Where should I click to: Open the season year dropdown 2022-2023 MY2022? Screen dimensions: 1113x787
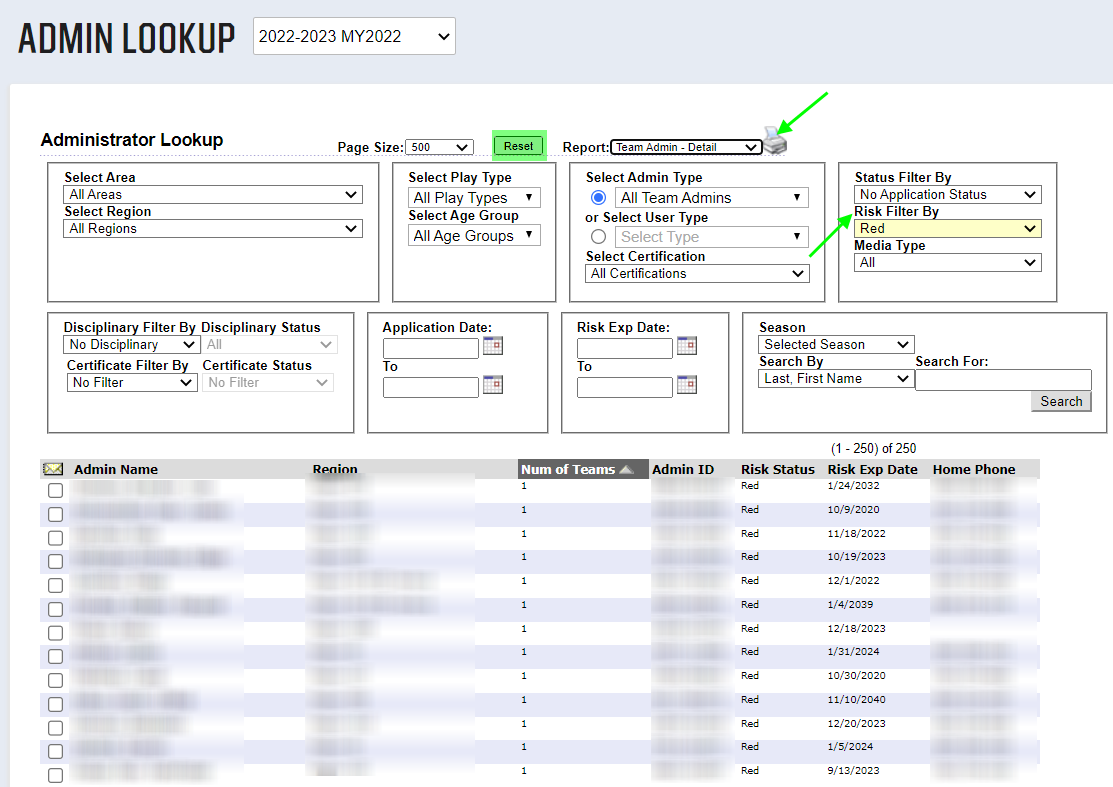tap(354, 37)
